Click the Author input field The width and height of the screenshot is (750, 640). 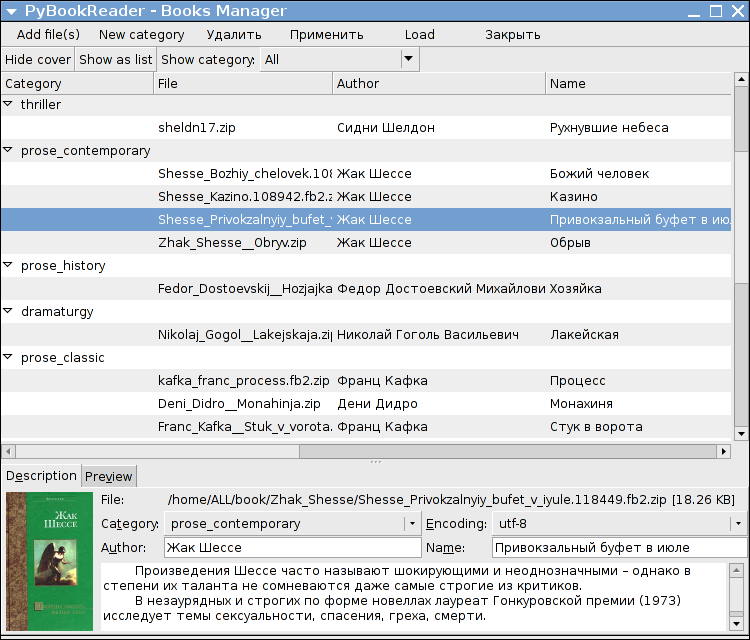click(293, 547)
